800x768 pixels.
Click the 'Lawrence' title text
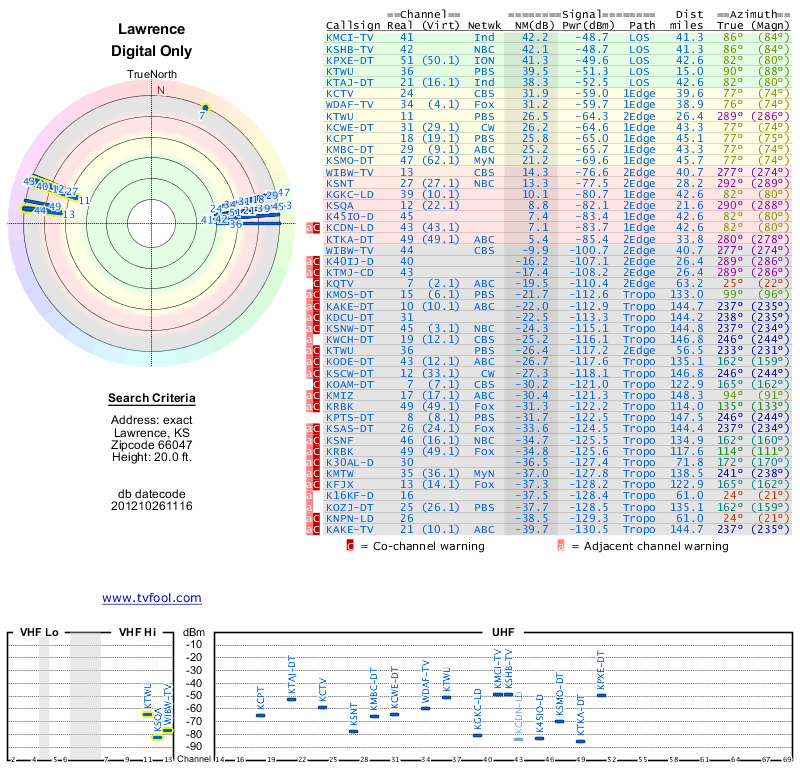click(152, 29)
